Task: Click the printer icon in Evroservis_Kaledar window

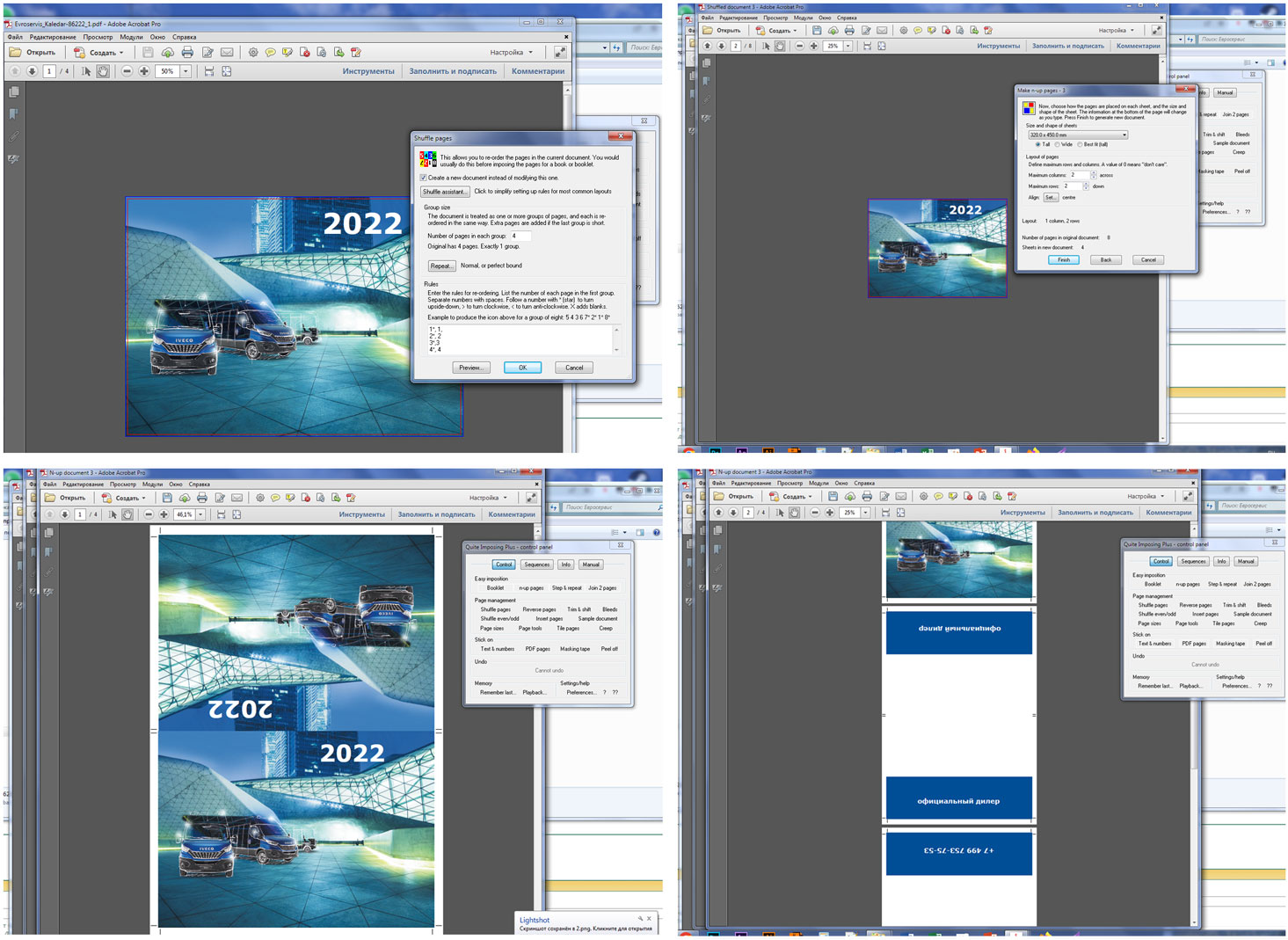Action: pos(186,53)
